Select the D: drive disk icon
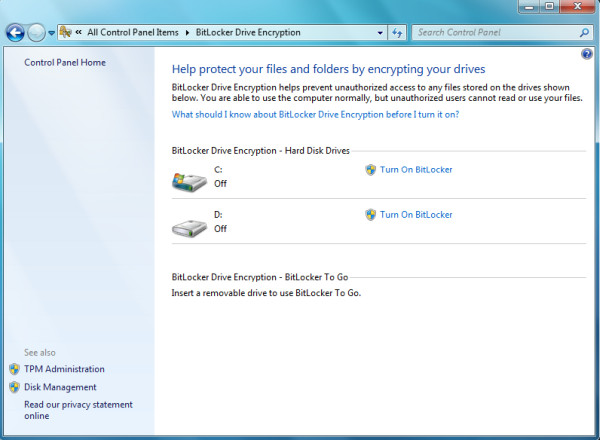600x440 pixels. [189, 228]
